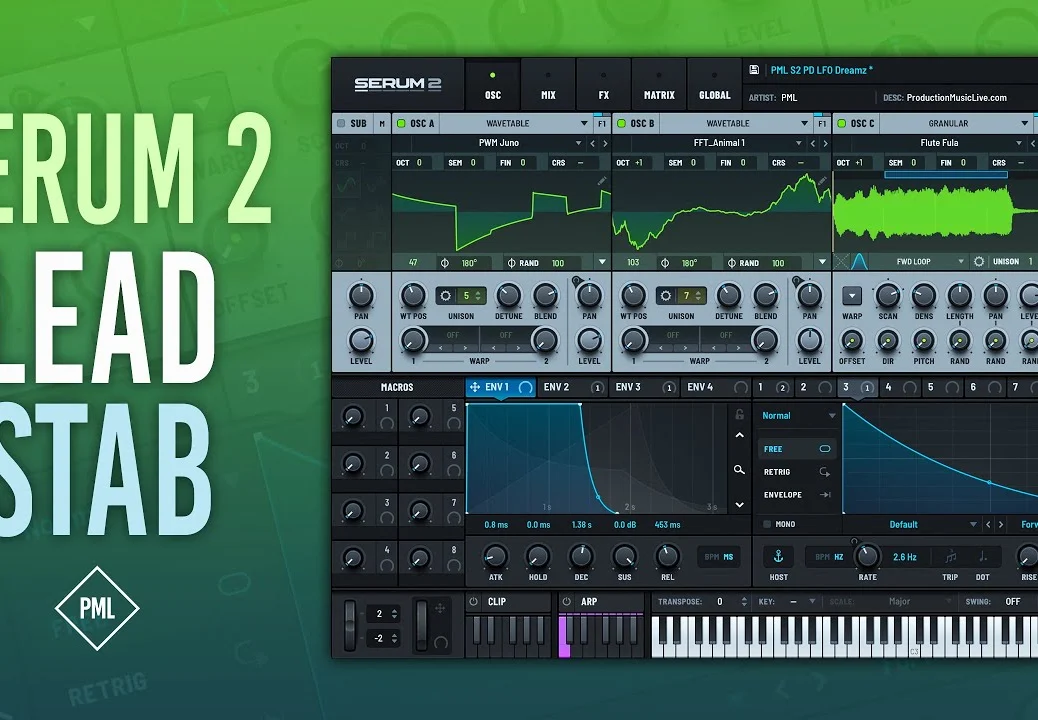The height and width of the screenshot is (720, 1038).
Task: Enable the LFO triplet note icon
Action: coord(951,557)
